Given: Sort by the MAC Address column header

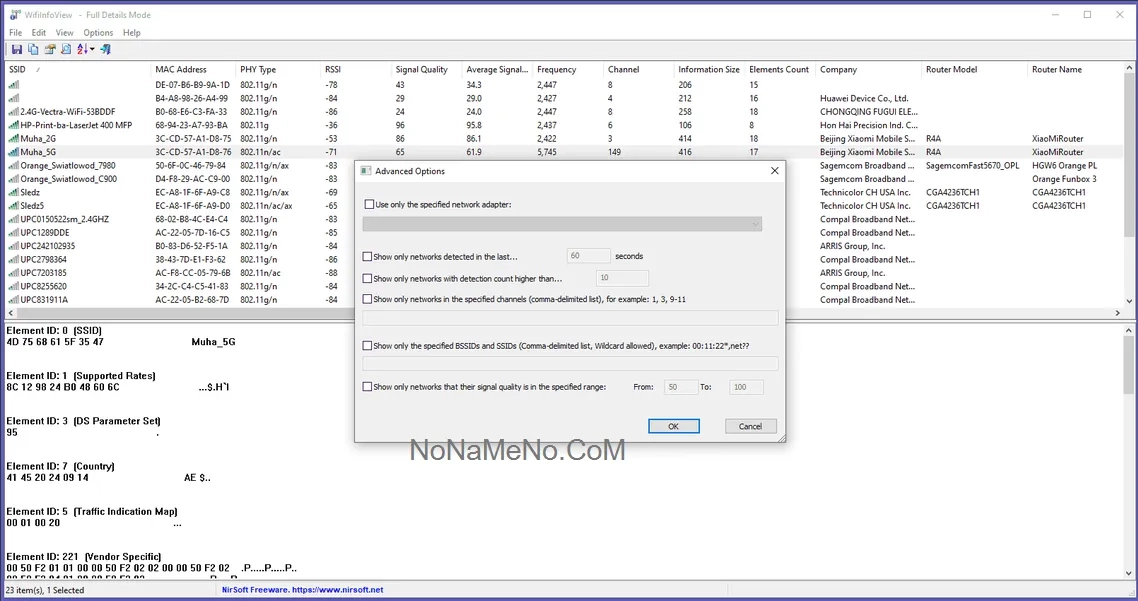Looking at the screenshot, I should tap(194, 70).
